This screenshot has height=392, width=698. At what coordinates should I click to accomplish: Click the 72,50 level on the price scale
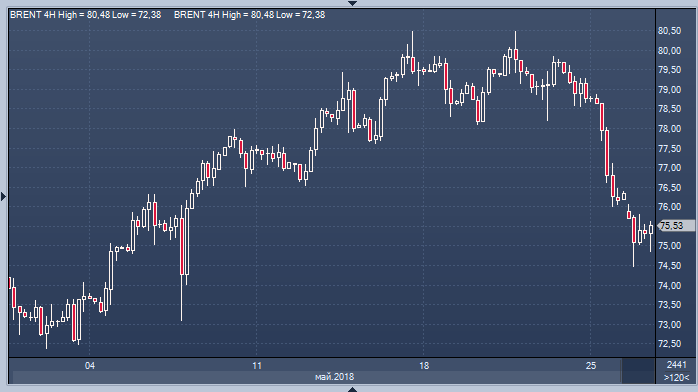[x=670, y=344]
